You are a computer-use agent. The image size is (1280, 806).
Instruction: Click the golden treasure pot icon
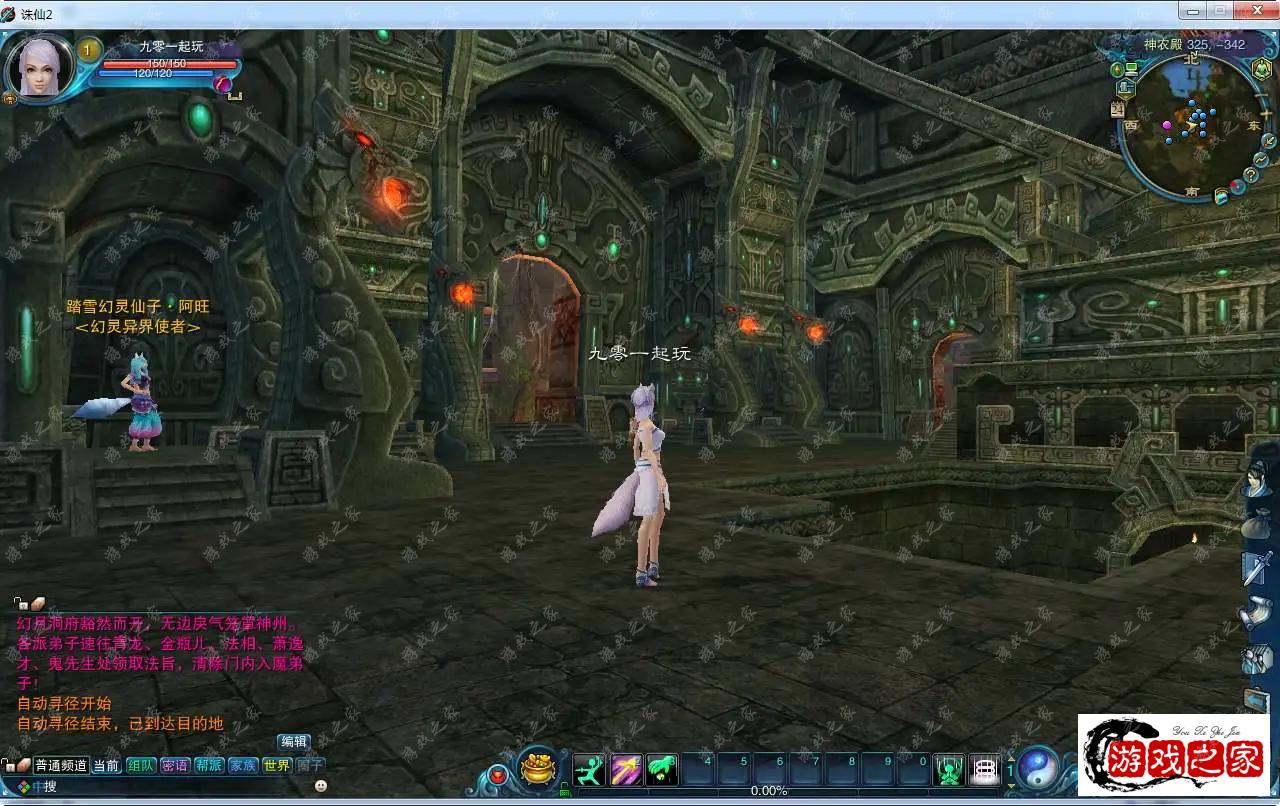point(538,768)
